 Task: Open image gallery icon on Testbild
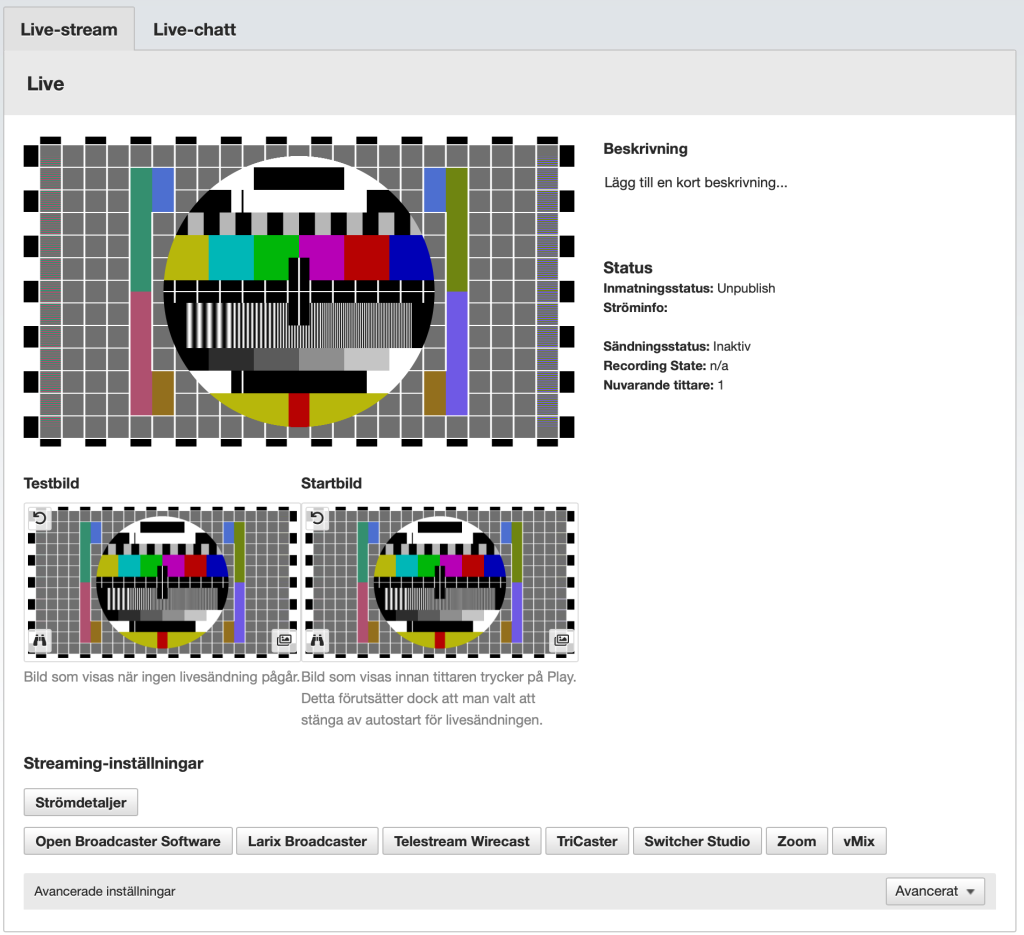(284, 640)
